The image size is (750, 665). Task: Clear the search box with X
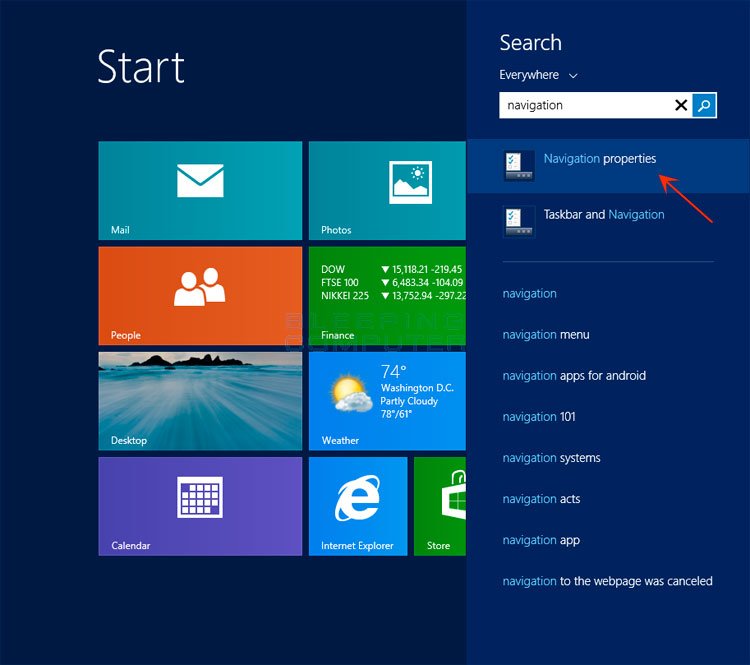(681, 105)
